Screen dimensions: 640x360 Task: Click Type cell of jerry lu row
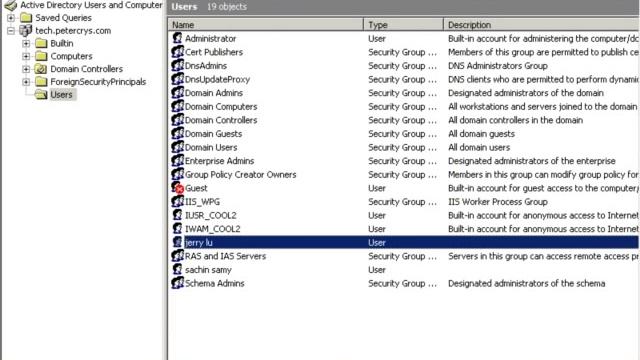point(377,242)
